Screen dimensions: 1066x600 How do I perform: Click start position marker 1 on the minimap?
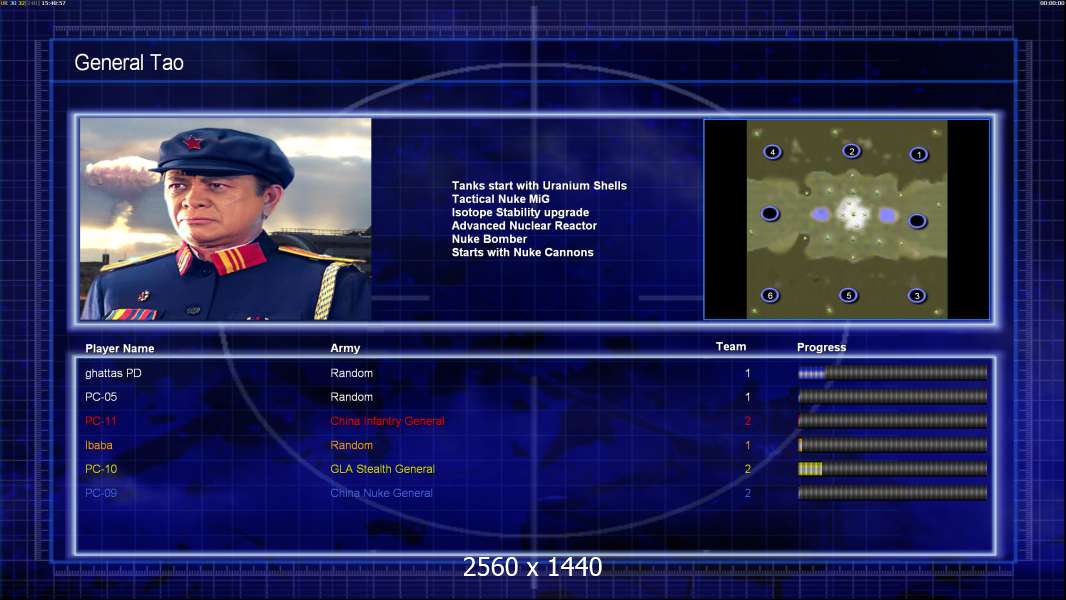pyautogui.click(x=918, y=154)
